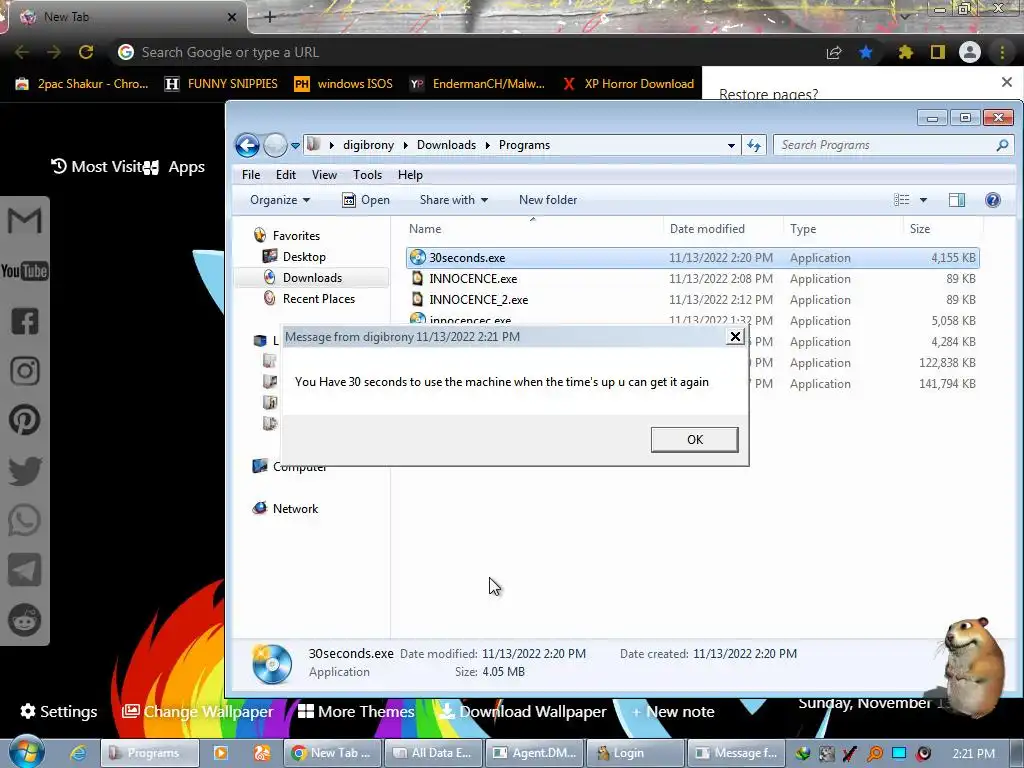Click the More Themes link
The height and width of the screenshot is (768, 1024).
tap(356, 711)
